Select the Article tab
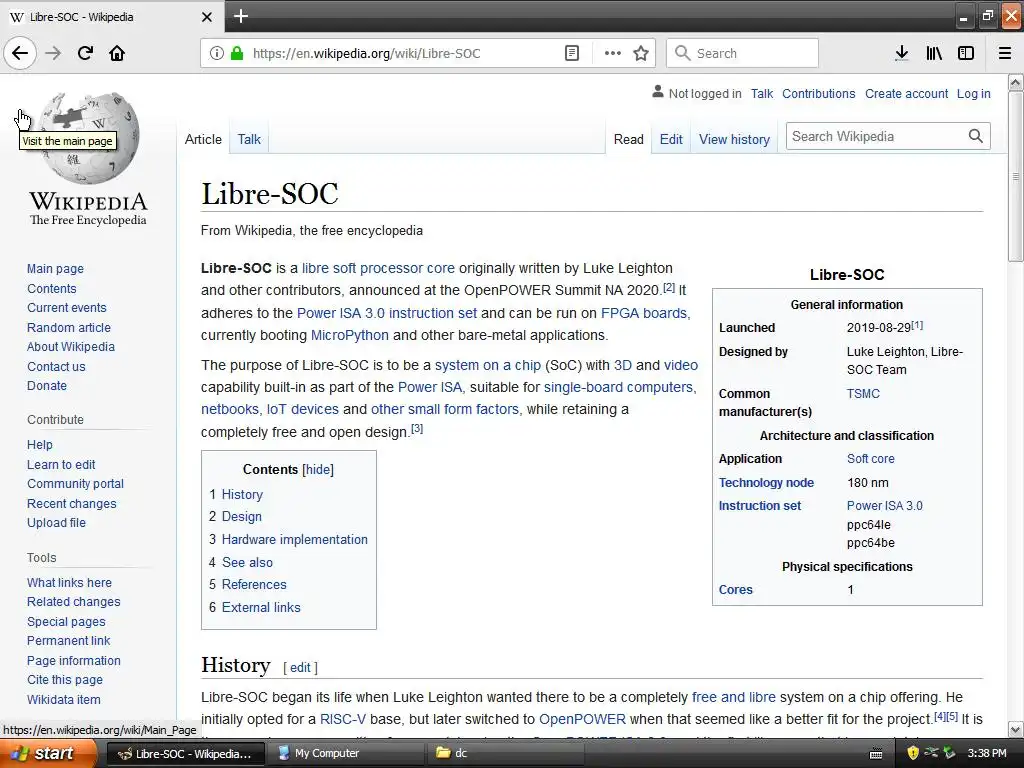This screenshot has height=768, width=1024. click(203, 139)
